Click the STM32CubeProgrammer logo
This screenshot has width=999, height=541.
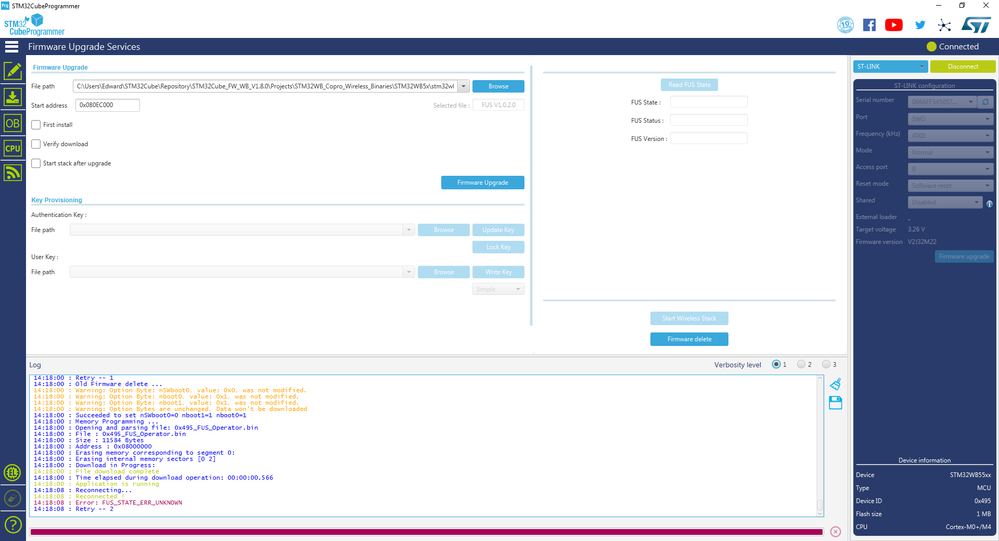[34, 25]
